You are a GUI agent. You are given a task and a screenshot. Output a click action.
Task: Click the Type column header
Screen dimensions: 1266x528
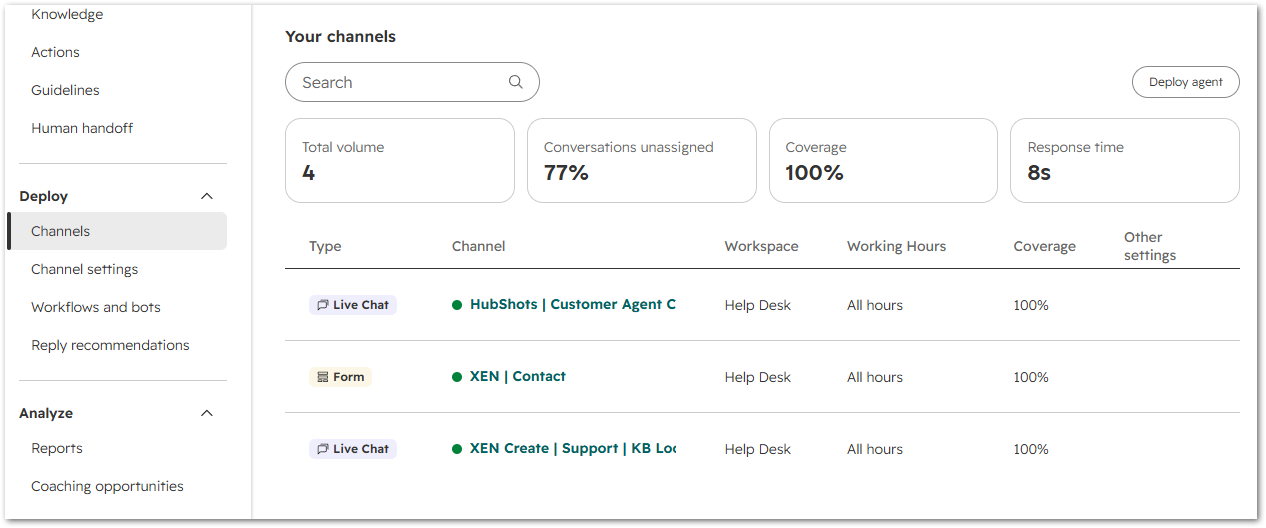click(x=325, y=246)
